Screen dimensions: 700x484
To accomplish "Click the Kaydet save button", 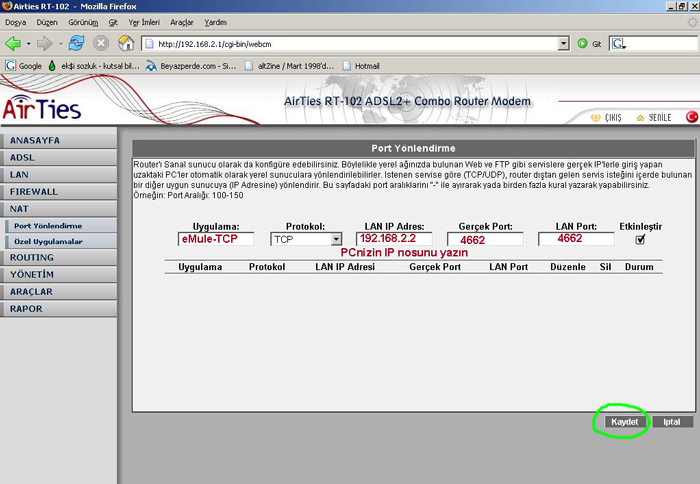I will point(625,422).
